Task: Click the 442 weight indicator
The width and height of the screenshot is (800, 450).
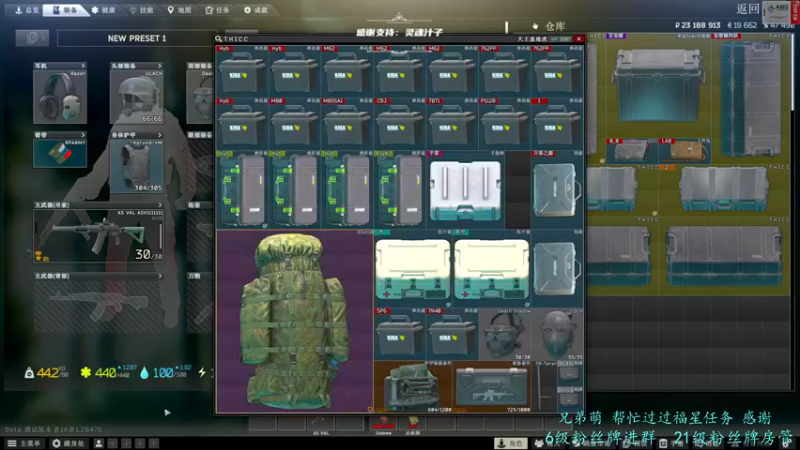Action: pos(46,373)
